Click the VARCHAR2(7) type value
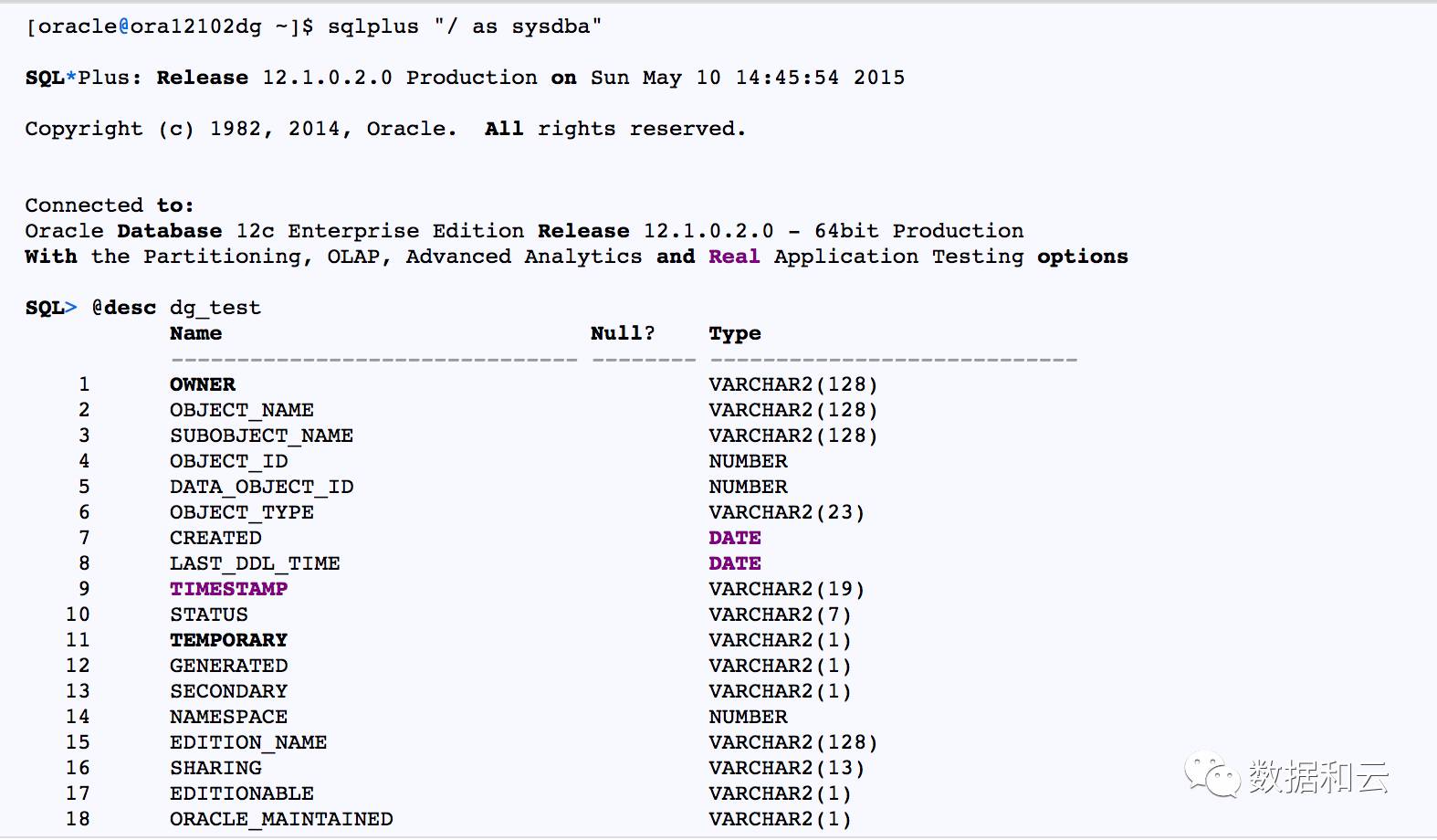This screenshot has width=1437, height=840. [x=781, y=614]
